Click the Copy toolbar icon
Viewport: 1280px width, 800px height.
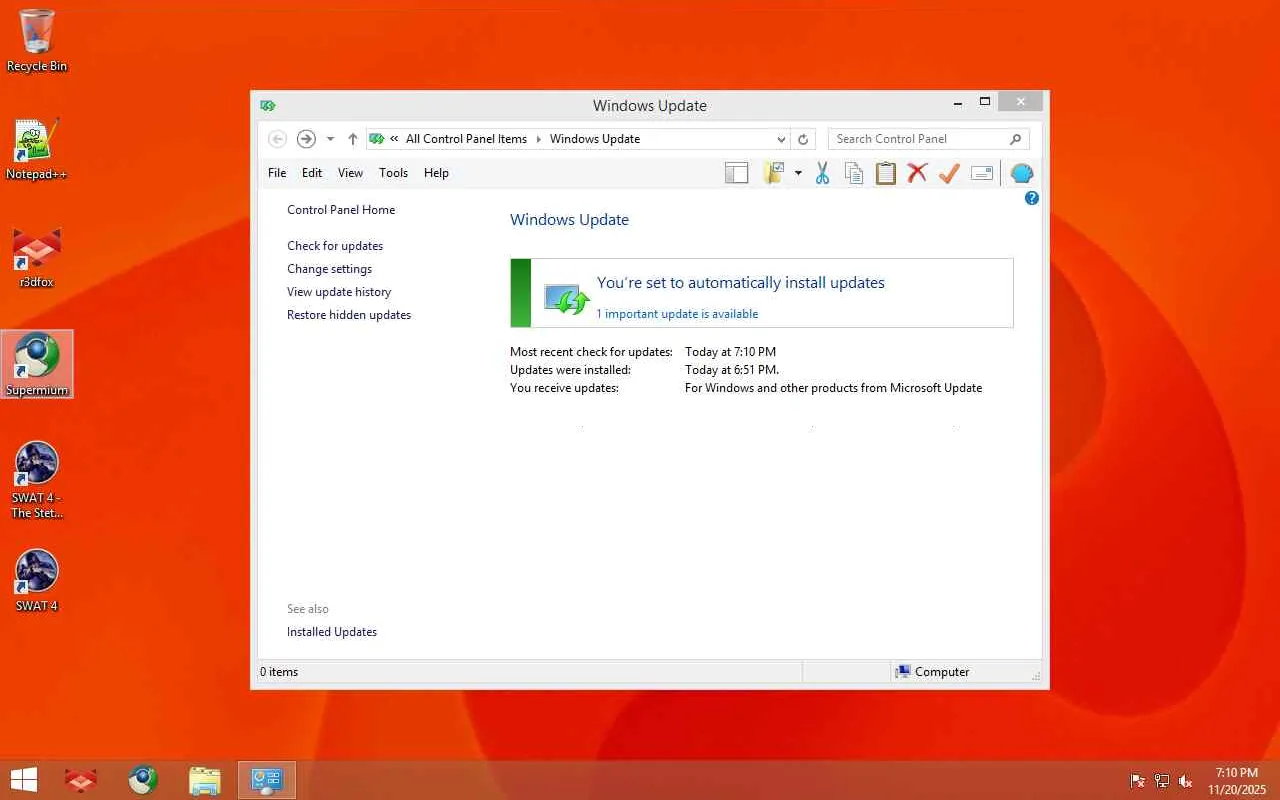coord(854,173)
